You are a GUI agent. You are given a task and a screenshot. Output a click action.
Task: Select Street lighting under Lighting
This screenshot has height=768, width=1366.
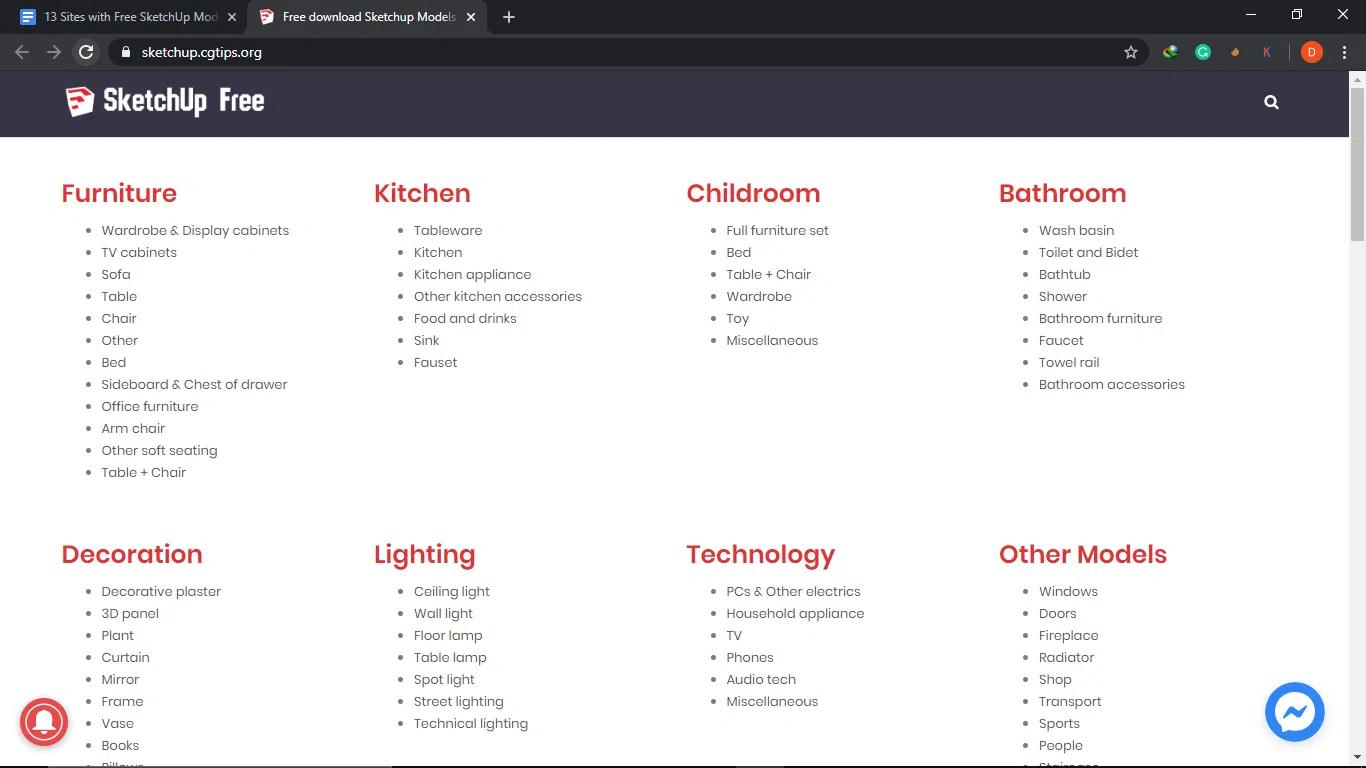click(458, 701)
